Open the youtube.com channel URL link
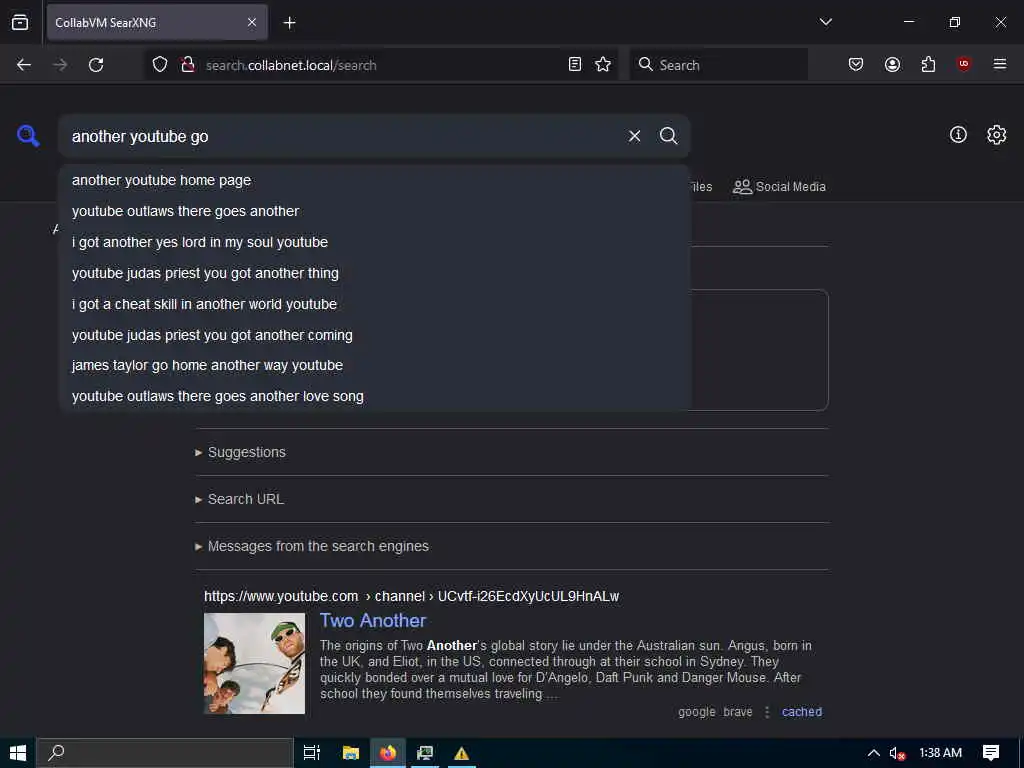 tap(411, 596)
